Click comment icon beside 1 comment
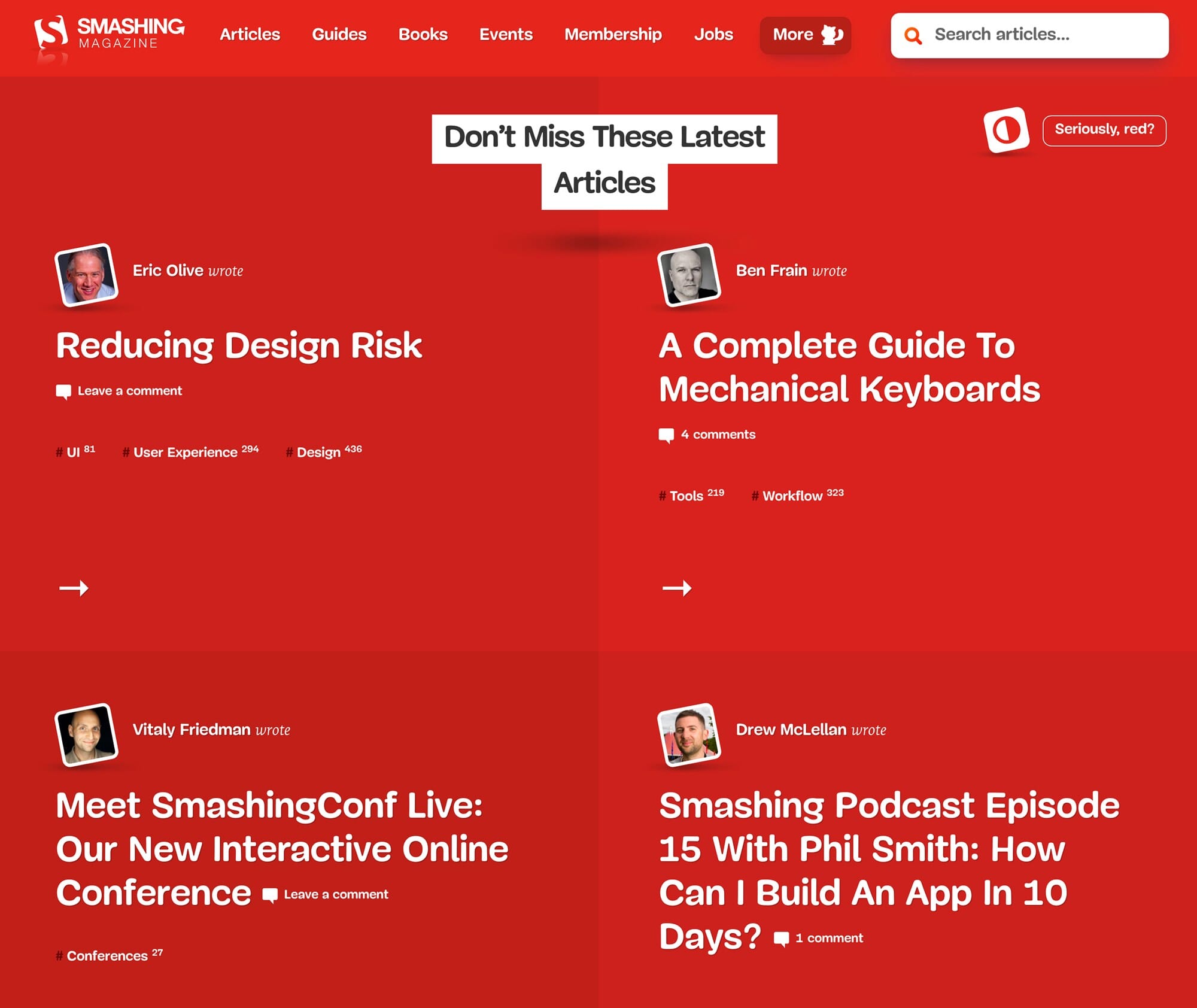1197x1008 pixels. (x=781, y=939)
